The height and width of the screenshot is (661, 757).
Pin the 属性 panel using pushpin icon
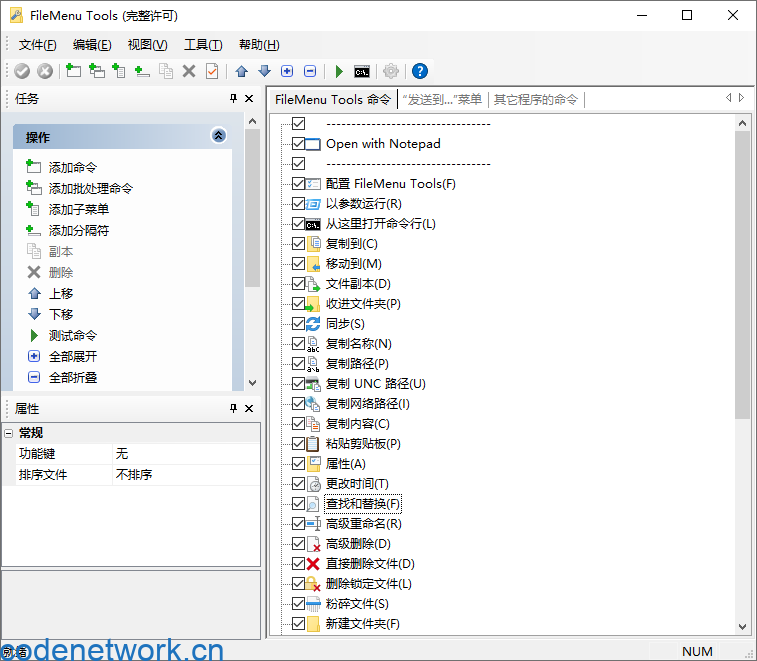233,408
